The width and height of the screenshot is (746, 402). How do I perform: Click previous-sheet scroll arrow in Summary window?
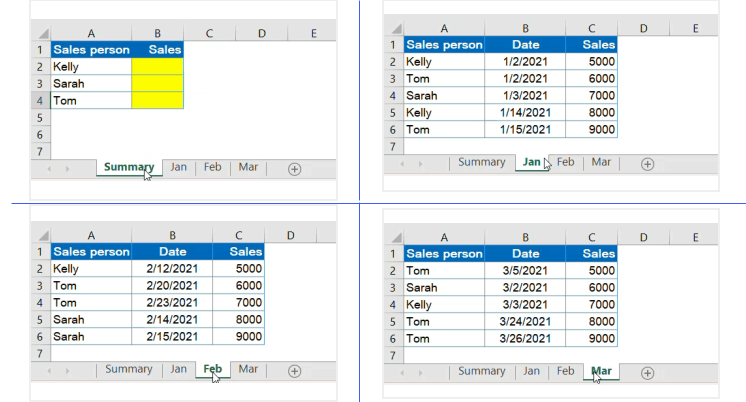click(49, 169)
